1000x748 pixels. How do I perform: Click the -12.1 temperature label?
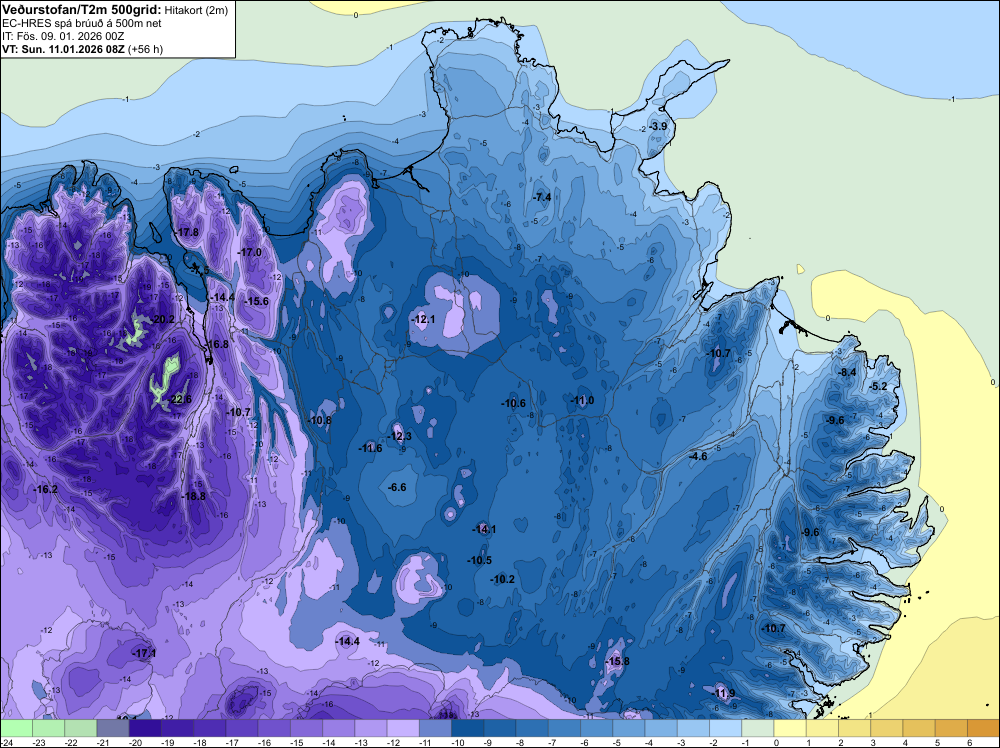click(x=423, y=319)
